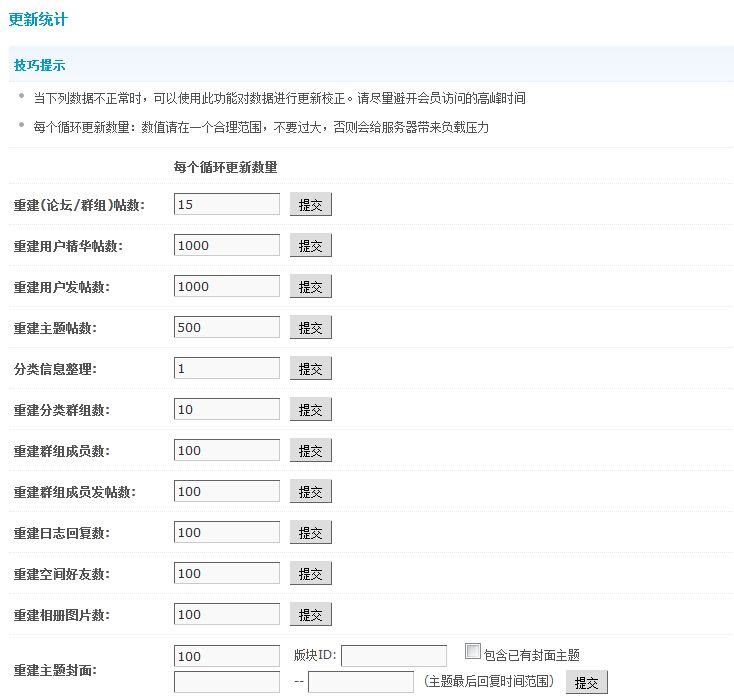Click 提交 beside 分类信息整理
This screenshot has width=734, height=699.
tap(310, 369)
